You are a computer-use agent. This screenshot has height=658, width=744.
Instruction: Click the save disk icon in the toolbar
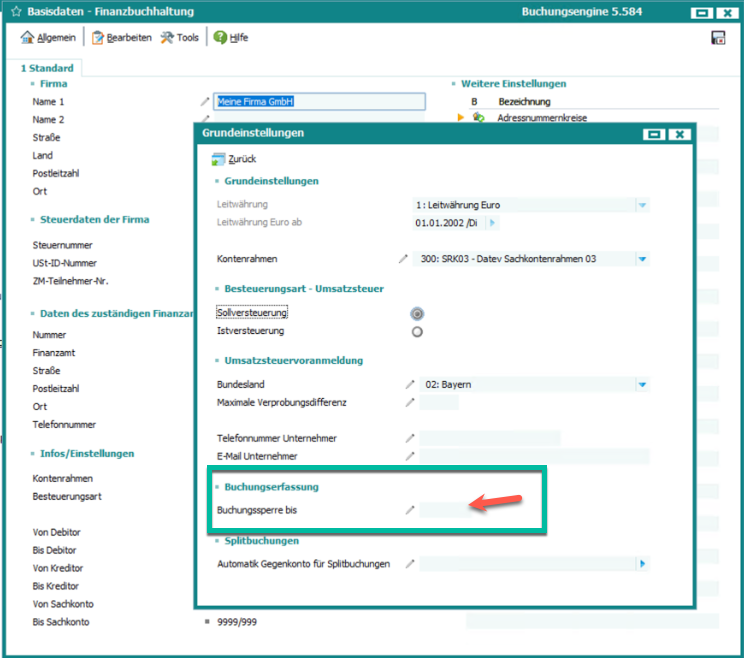pyautogui.click(x=717, y=38)
